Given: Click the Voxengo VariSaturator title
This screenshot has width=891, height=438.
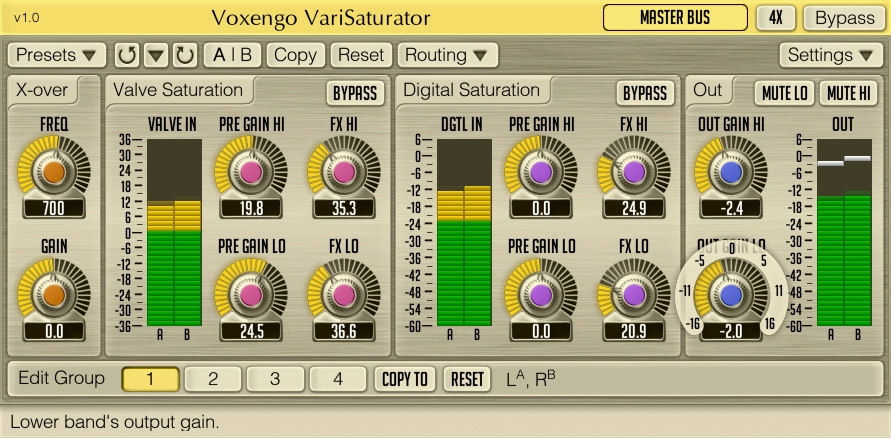Looking at the screenshot, I should pyautogui.click(x=321, y=18).
